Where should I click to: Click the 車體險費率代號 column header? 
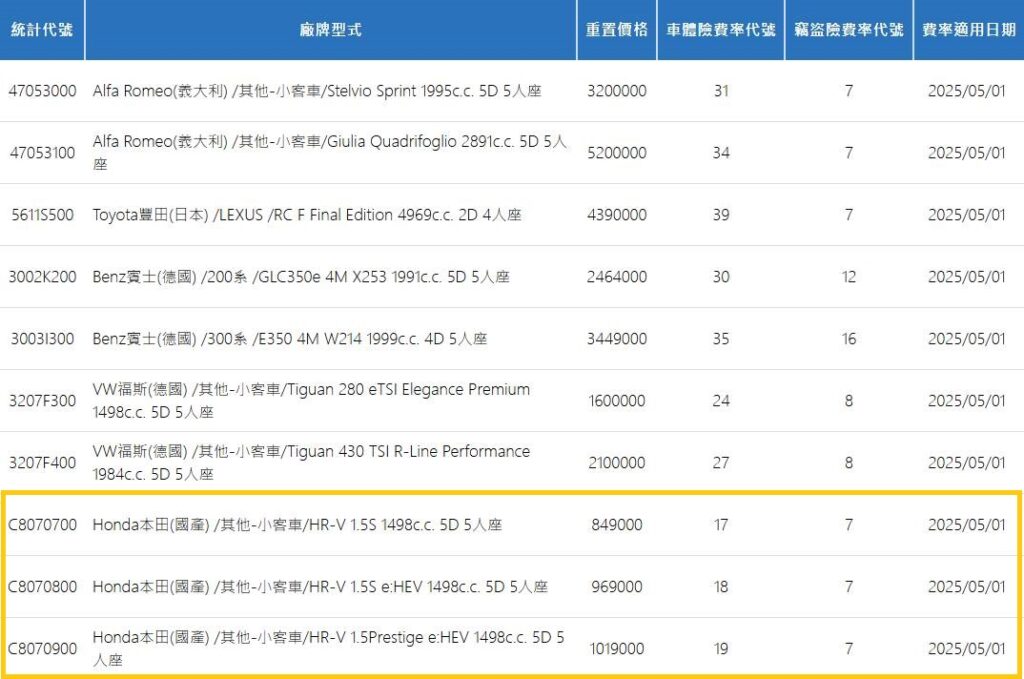720,29
